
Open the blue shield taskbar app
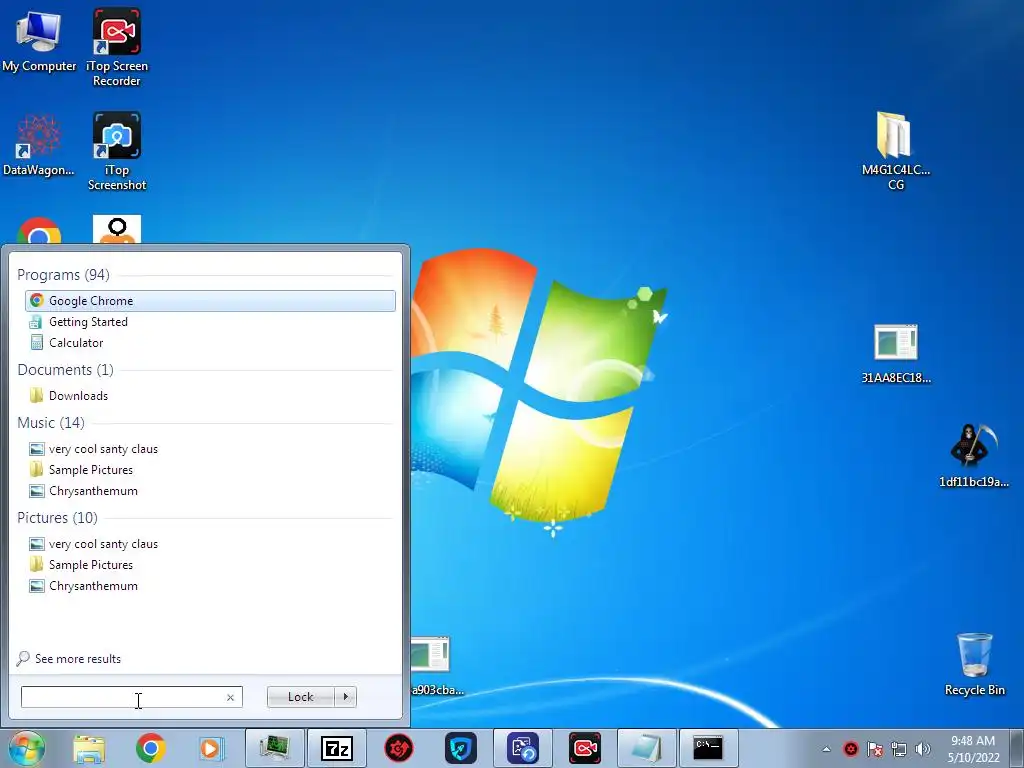[461, 748]
